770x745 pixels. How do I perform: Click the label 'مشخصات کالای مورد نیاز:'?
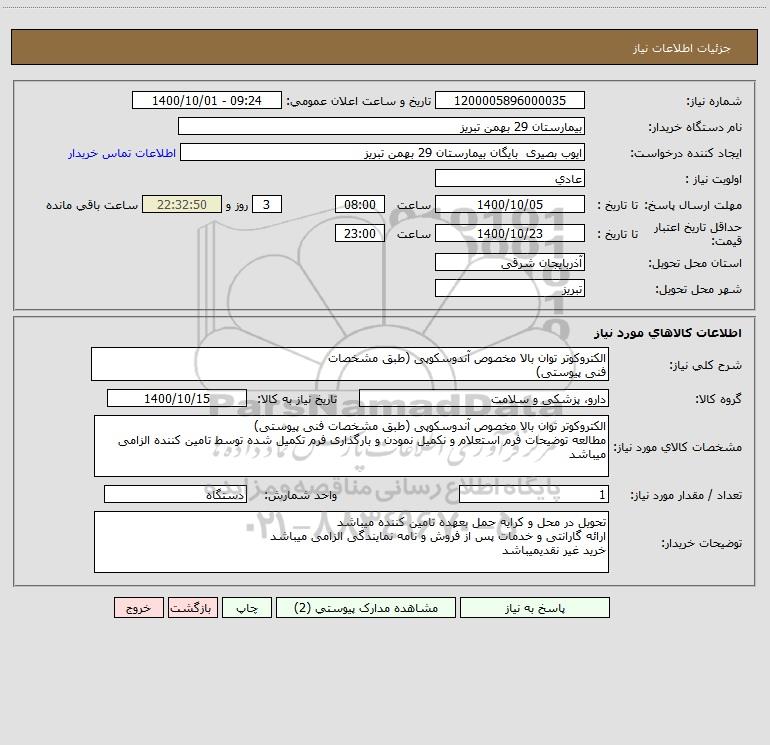click(x=678, y=447)
